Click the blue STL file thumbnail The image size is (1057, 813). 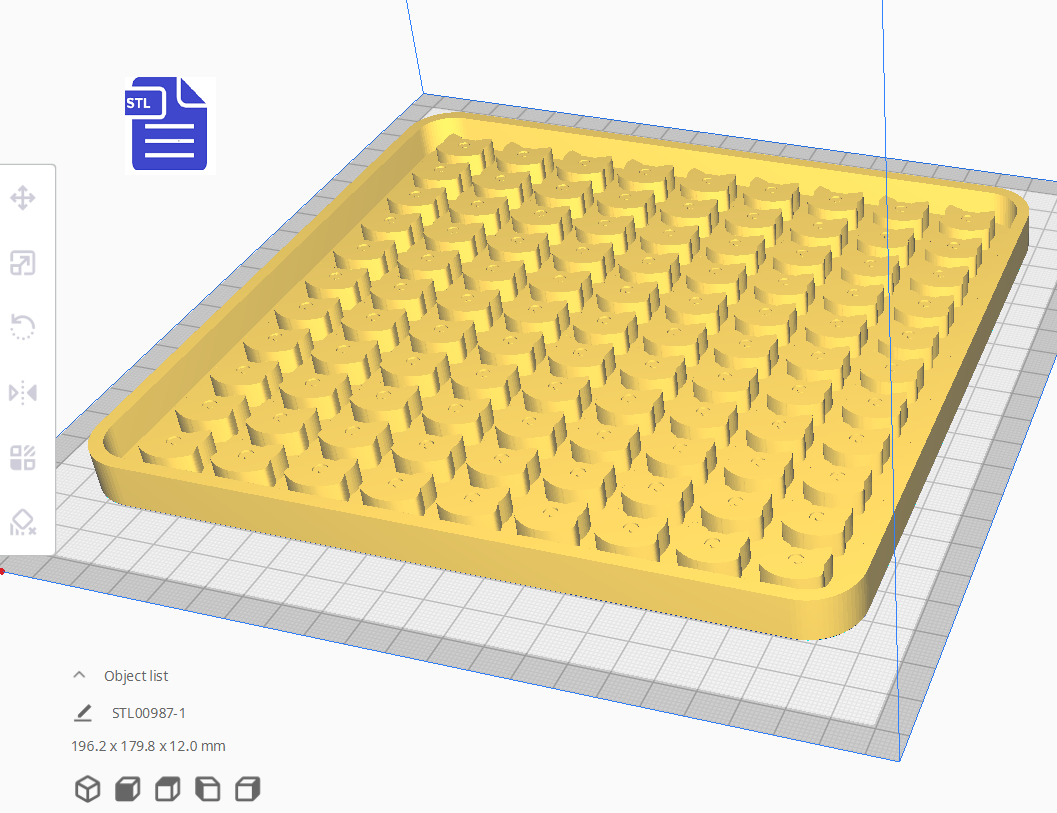(x=168, y=125)
